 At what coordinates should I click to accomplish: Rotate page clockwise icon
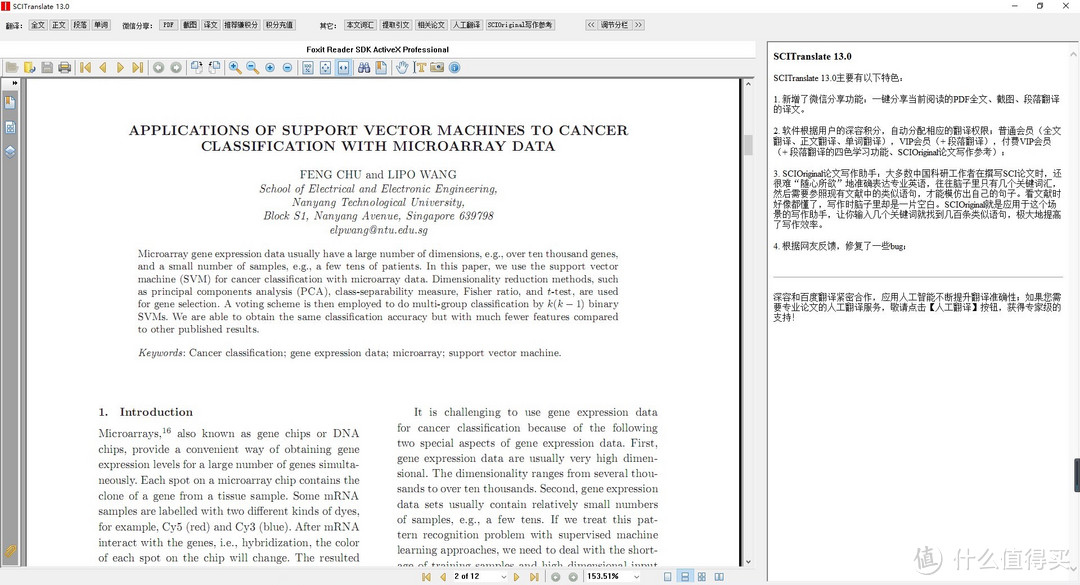pos(197,68)
